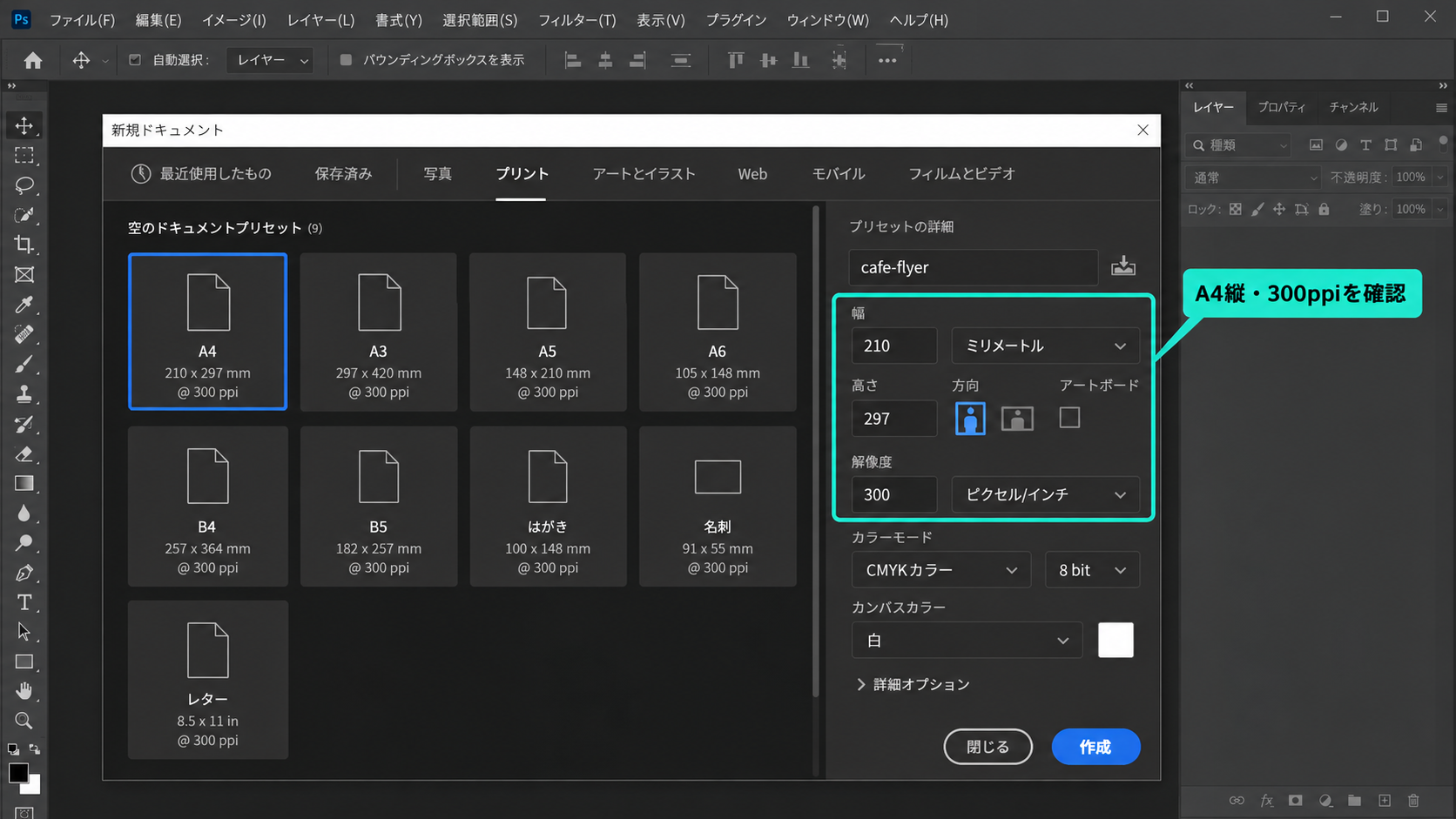Open the フィルター(T) menu
Viewport: 1456px width, 819px height.
click(x=576, y=20)
